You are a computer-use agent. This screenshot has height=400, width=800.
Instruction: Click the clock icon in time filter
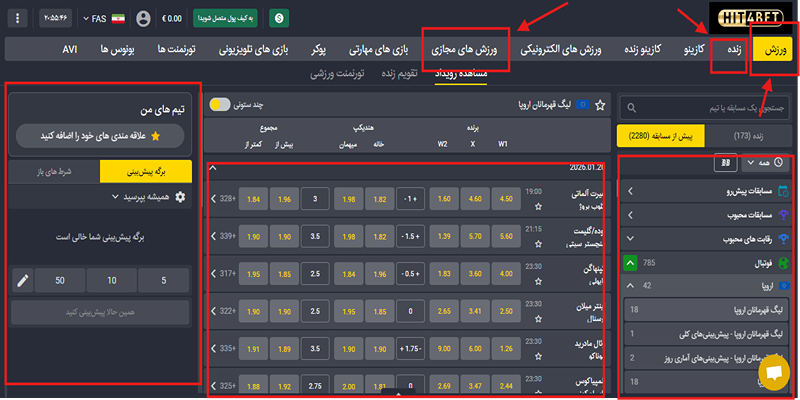click(x=778, y=162)
